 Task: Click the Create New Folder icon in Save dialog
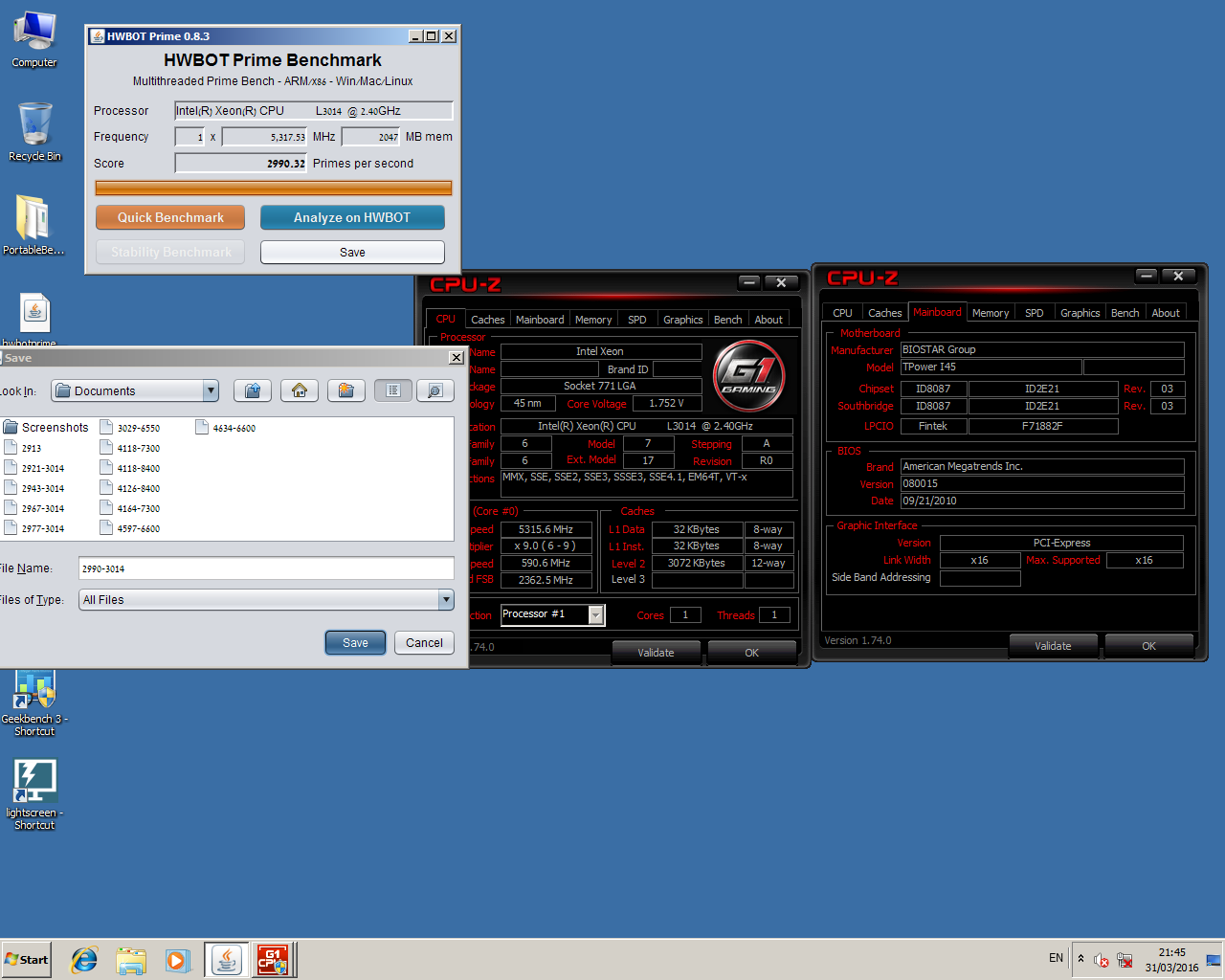pyautogui.click(x=346, y=390)
